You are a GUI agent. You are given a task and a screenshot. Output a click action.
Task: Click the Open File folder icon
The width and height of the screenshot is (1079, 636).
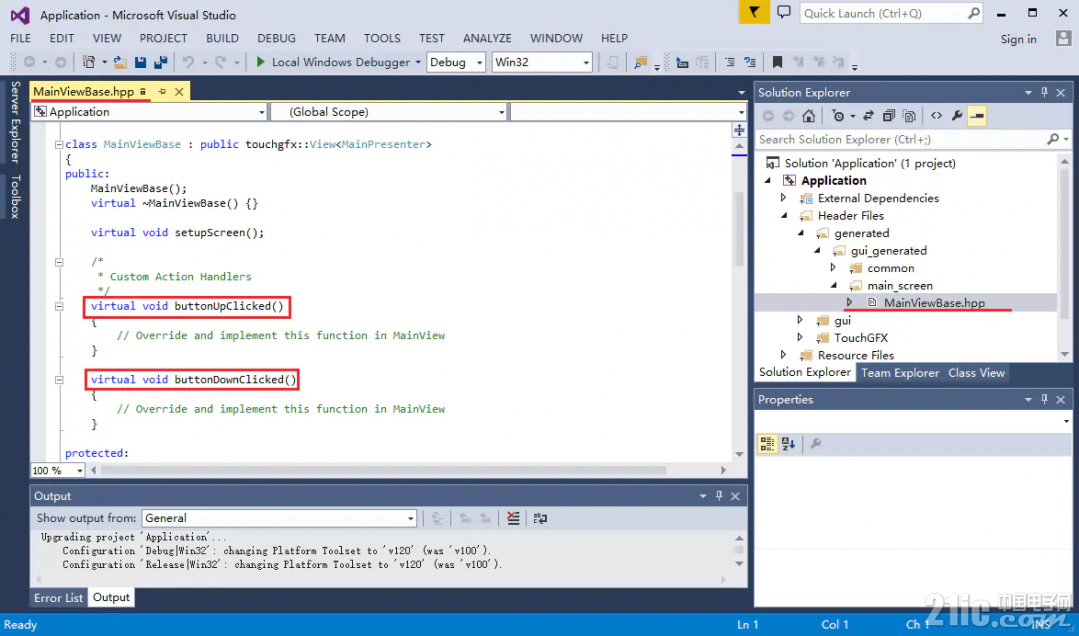120,62
